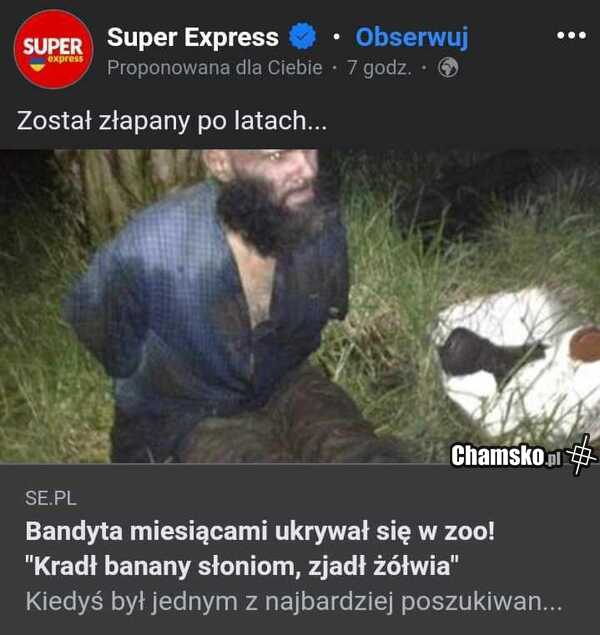Tap the 'Proponowana dla Ciebie' label
This screenshot has height=635, width=600.
pyautogui.click(x=215, y=68)
